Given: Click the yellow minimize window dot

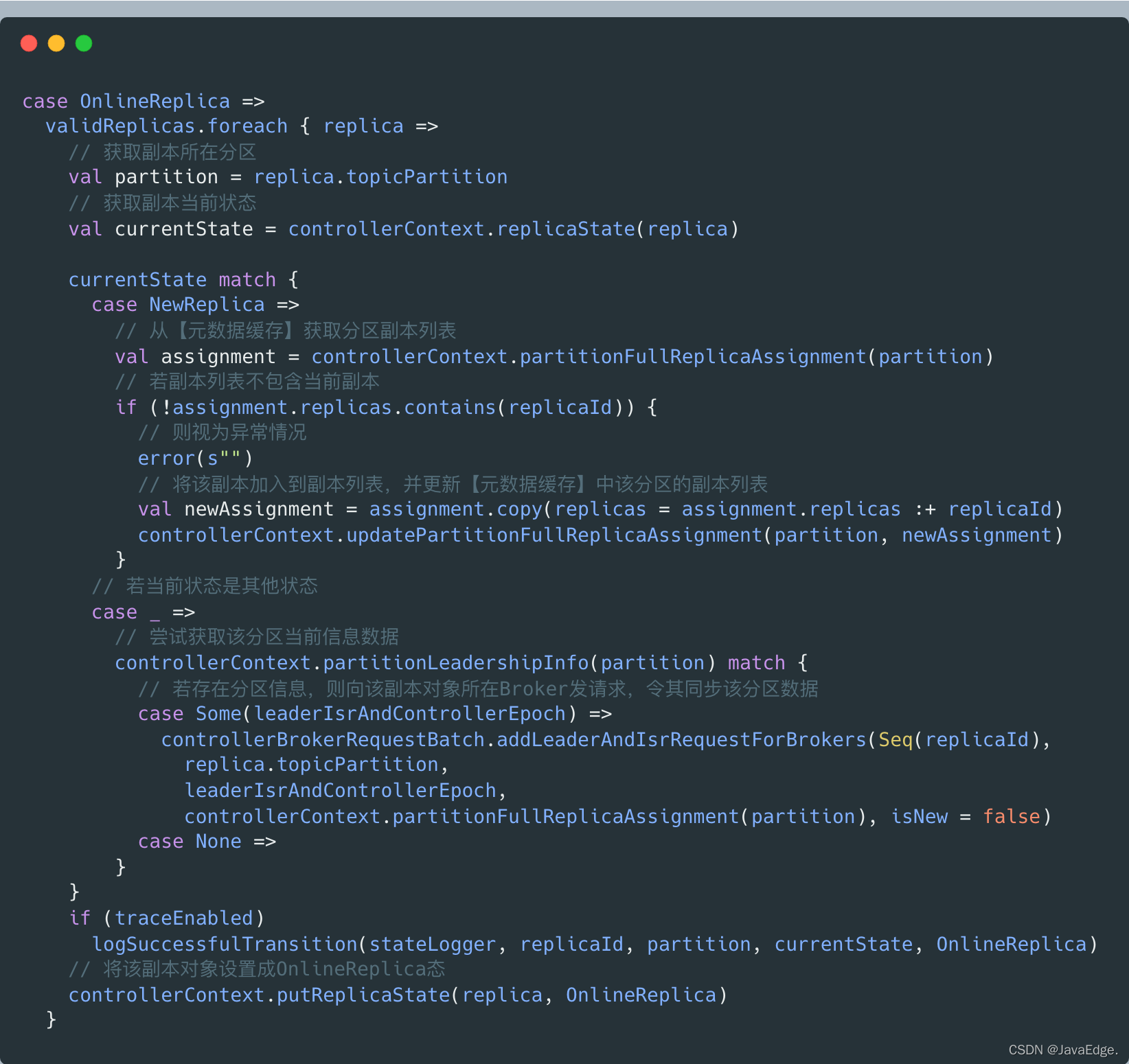Looking at the screenshot, I should (x=56, y=43).
